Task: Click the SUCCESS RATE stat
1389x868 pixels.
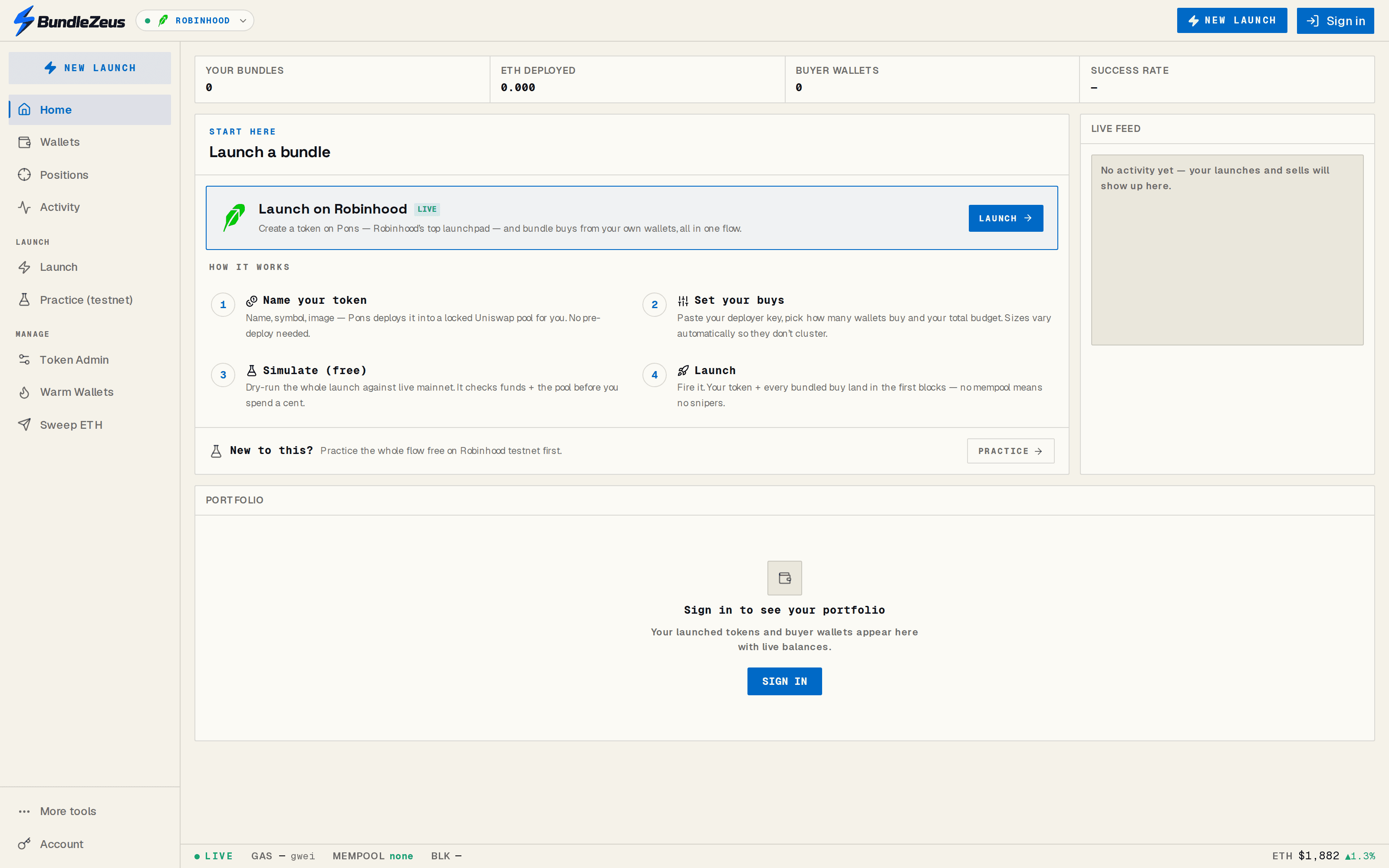Action: coord(1227,79)
